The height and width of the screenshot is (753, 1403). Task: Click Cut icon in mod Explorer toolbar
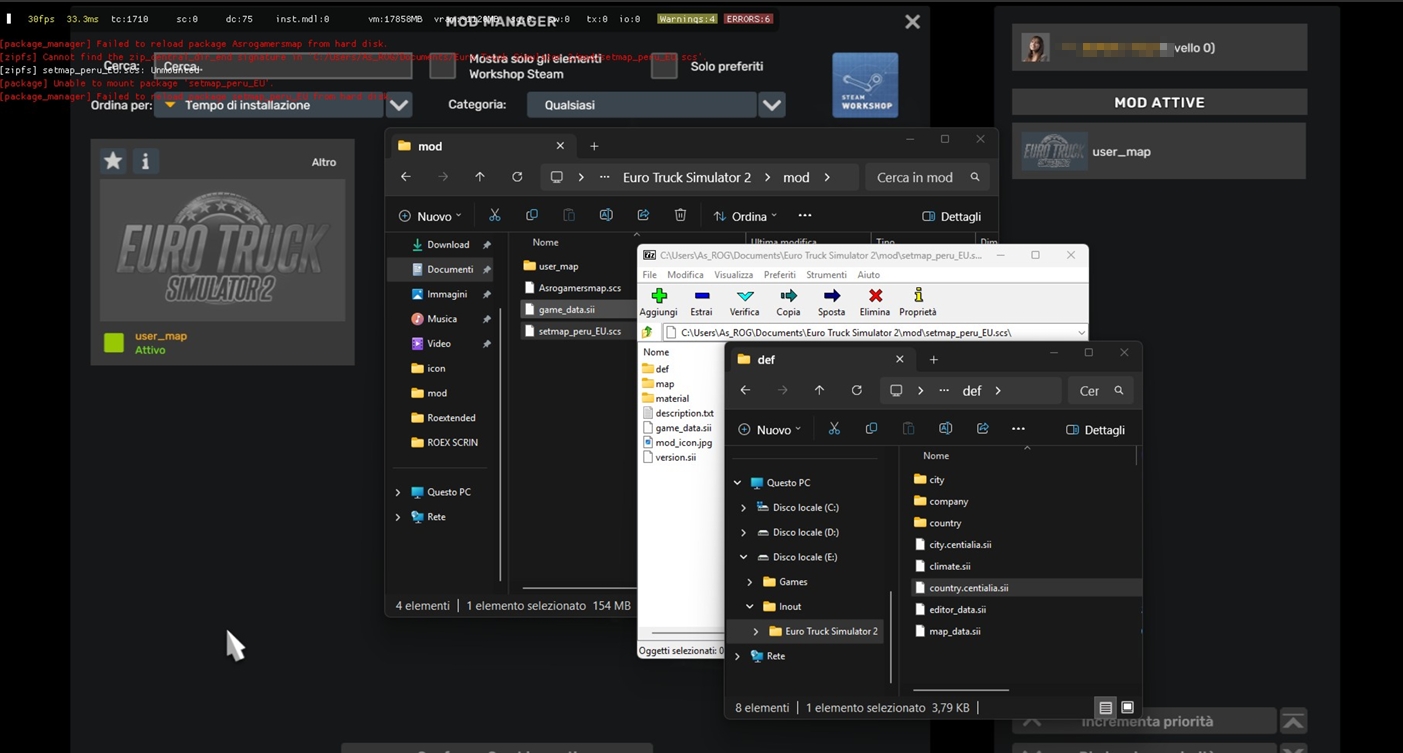pyautogui.click(x=494, y=216)
